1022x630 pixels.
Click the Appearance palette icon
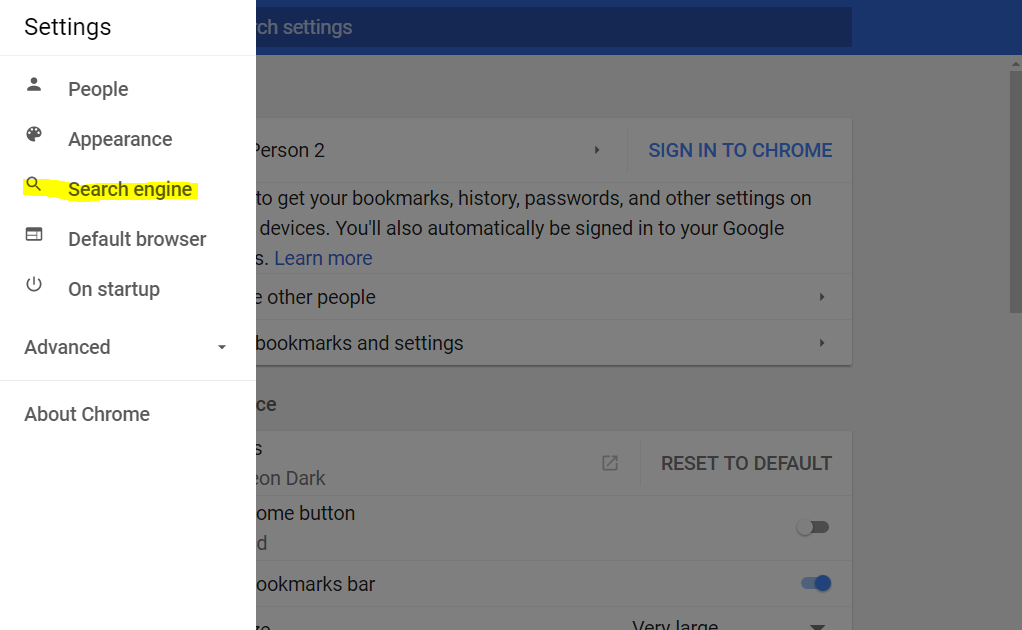pos(34,134)
